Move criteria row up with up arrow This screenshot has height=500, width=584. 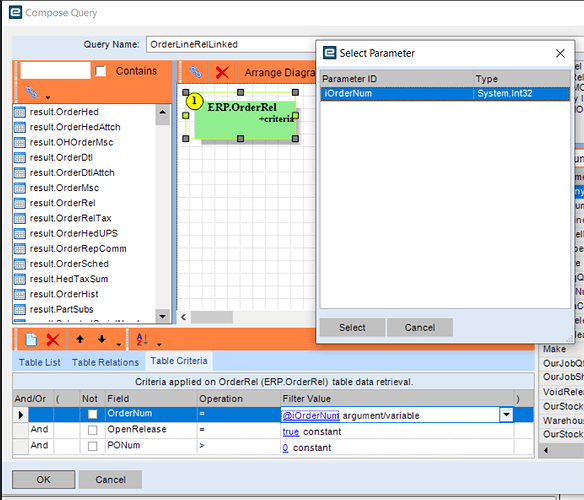tap(80, 339)
